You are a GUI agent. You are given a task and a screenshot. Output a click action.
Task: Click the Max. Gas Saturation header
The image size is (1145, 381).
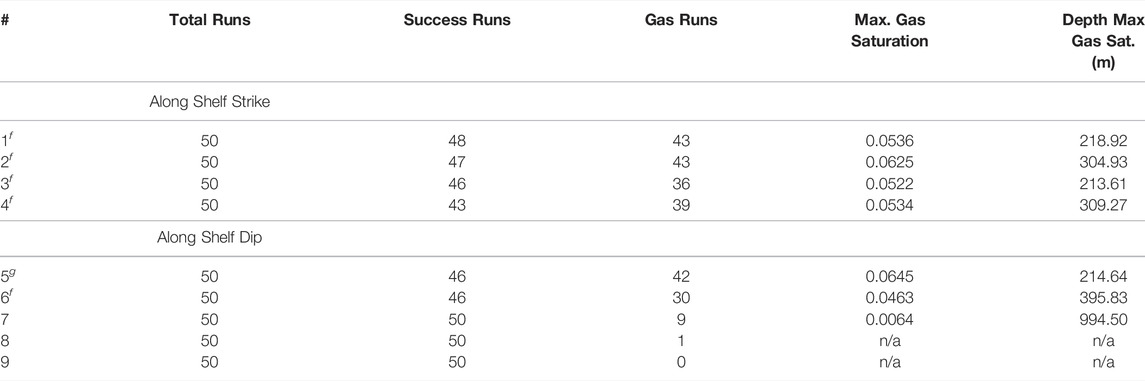point(889,31)
